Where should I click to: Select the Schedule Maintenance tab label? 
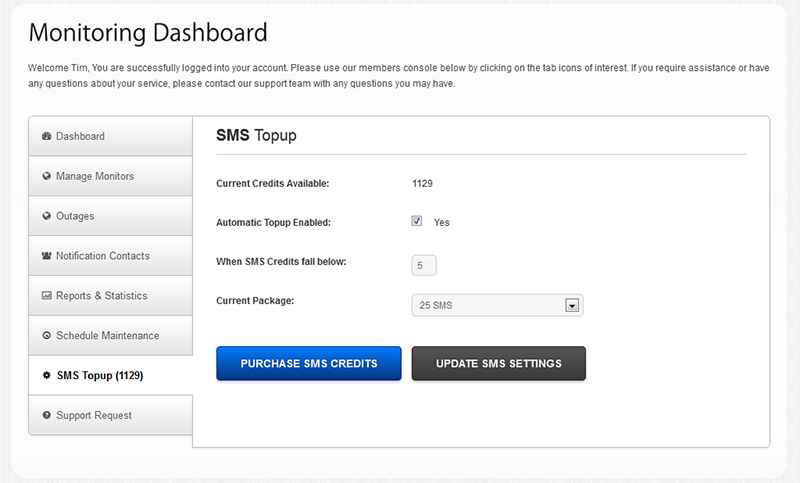click(108, 336)
